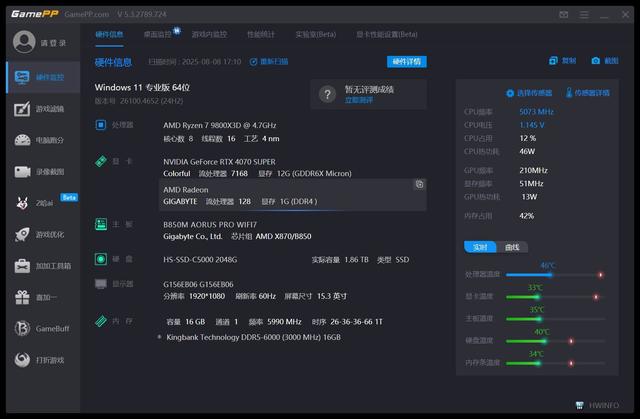Image resolution: width=640 pixels, height=419 pixels.
Task: Select the B850M AORUS PRO WIFI7 text
Action: coord(210,225)
